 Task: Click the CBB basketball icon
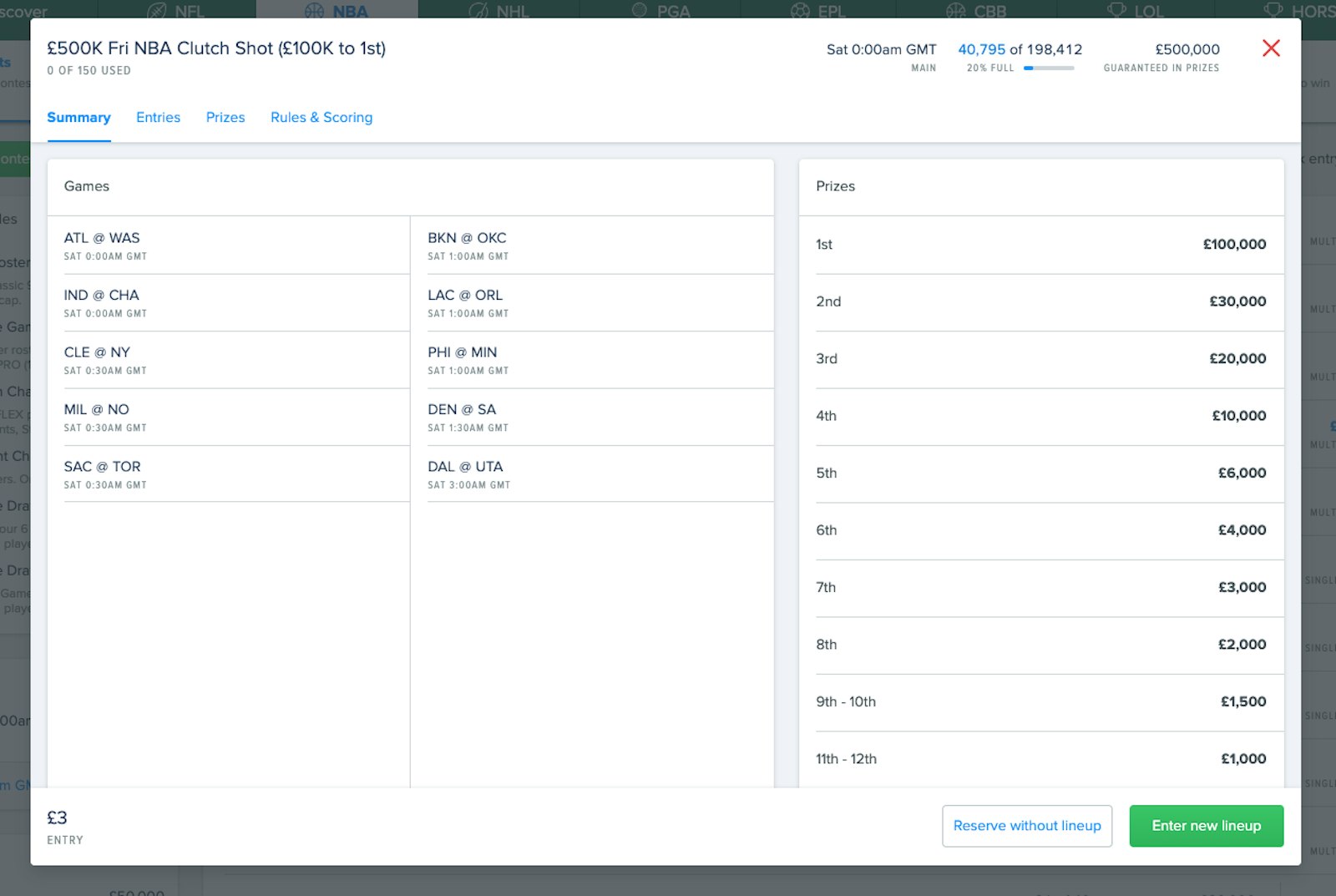click(x=956, y=11)
